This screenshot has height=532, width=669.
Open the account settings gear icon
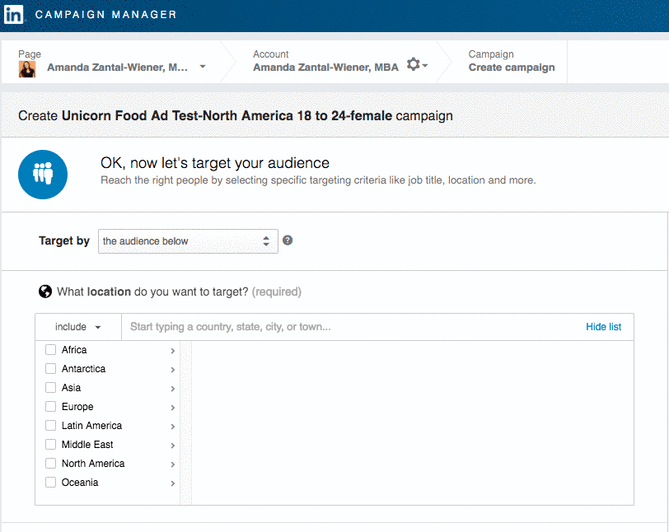pyautogui.click(x=413, y=66)
